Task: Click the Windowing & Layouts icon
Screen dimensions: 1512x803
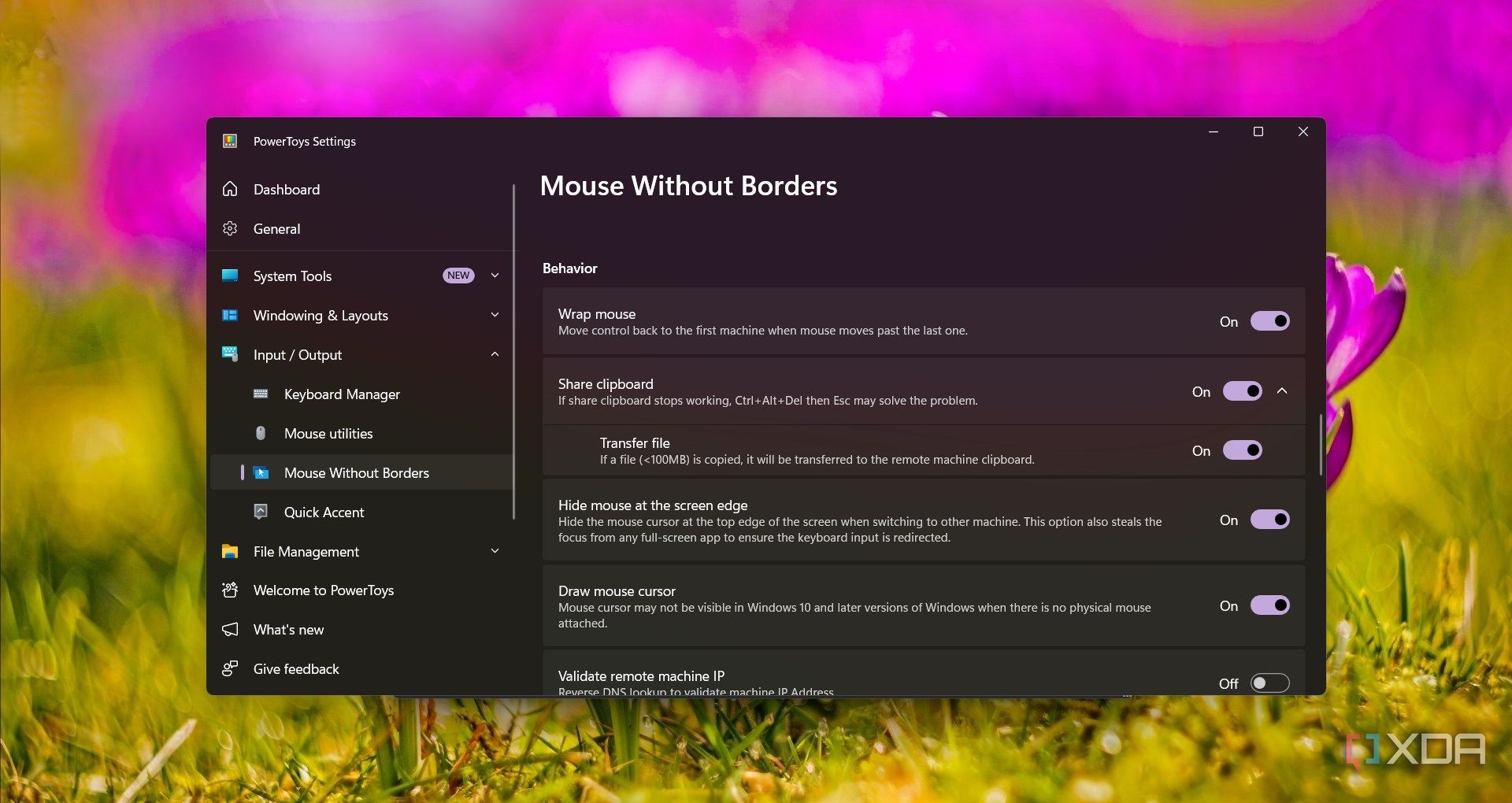Action: [x=230, y=315]
